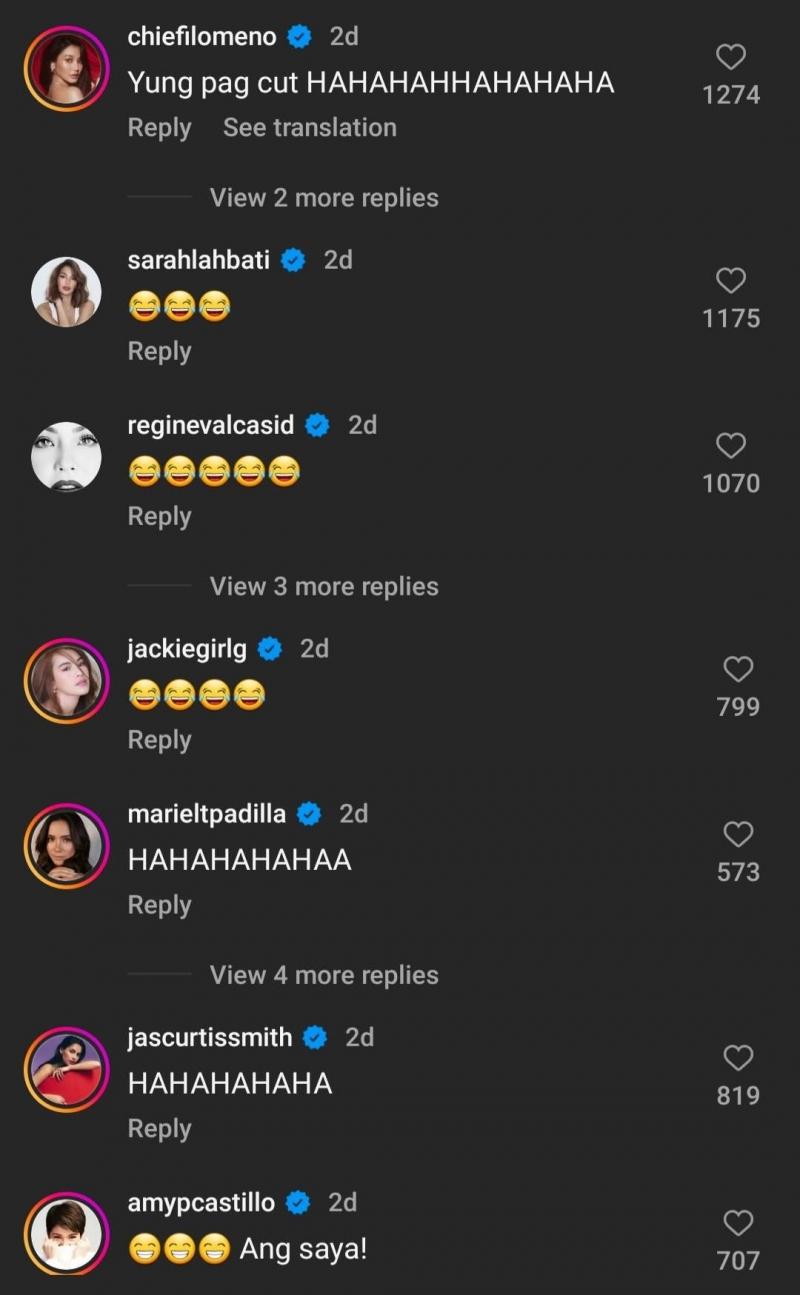Viewport: 800px width, 1295px height.
Task: Click "See translation" on chiefilomeno's comment
Action: click(x=310, y=128)
